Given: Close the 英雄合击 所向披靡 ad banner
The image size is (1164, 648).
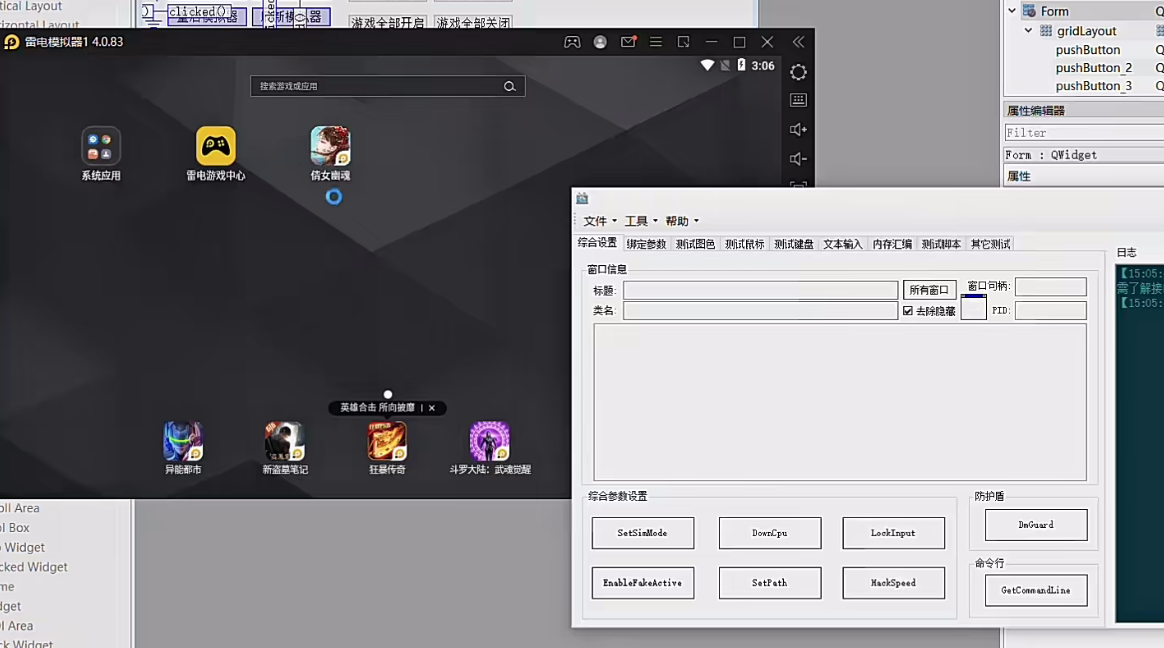Looking at the screenshot, I should [432, 408].
